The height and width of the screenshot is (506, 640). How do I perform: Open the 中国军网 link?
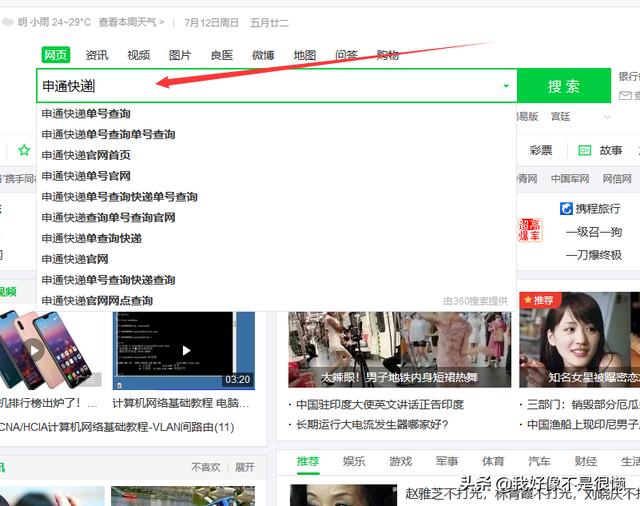[x=570, y=178]
